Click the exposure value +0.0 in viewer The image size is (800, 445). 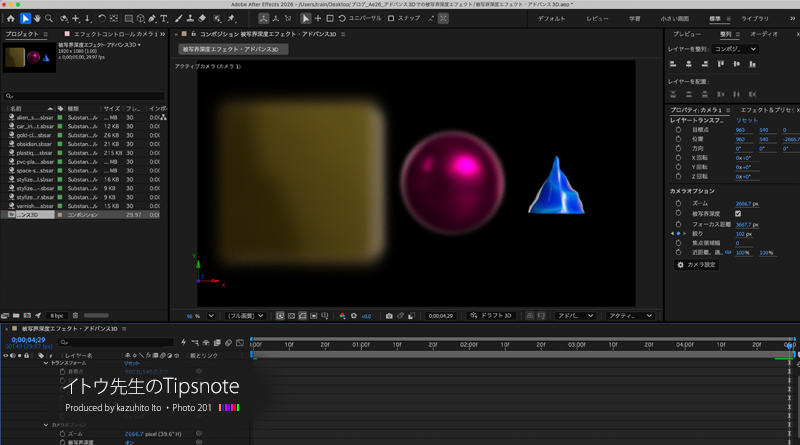(x=366, y=316)
